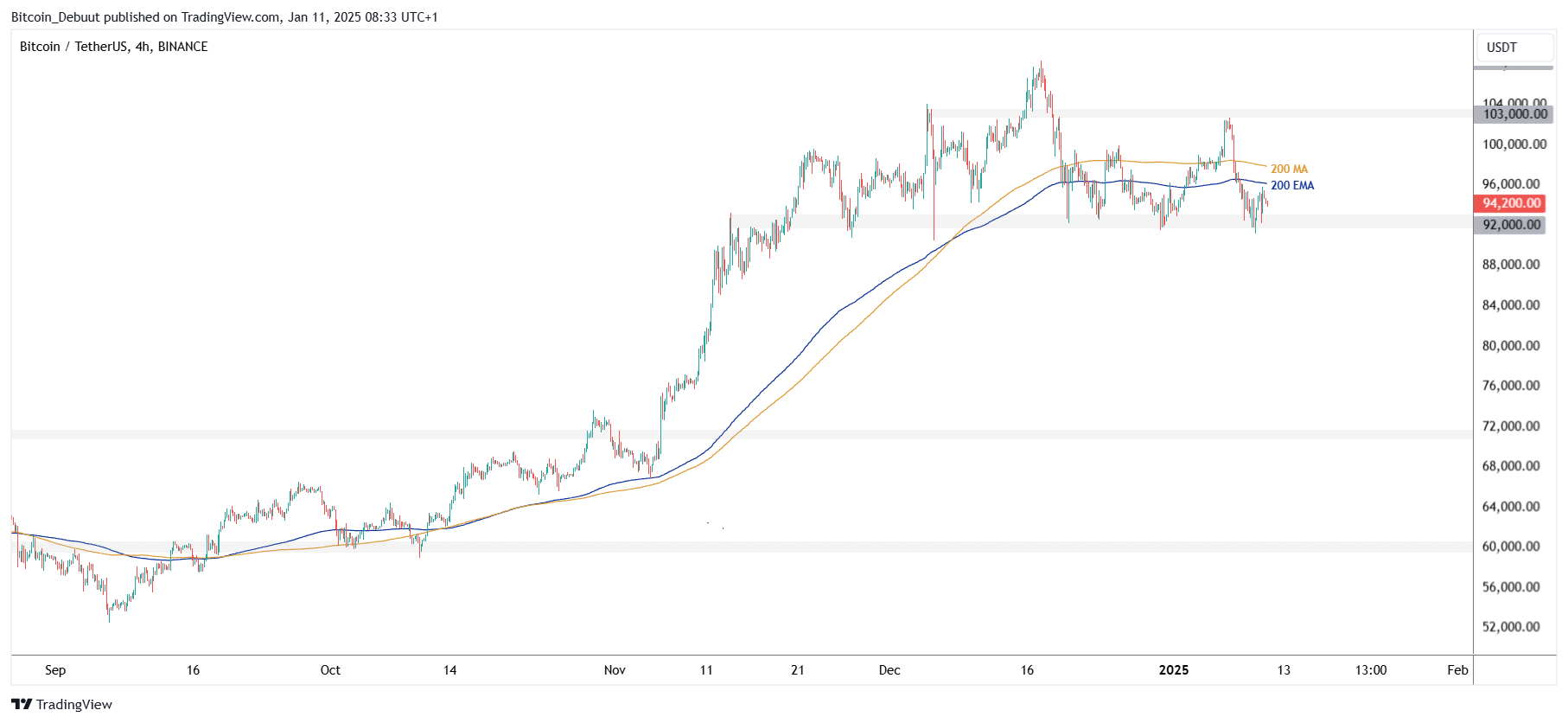Click the red 94,200.00 current price tag
Viewport: 1568px width, 723px height.
pyautogui.click(x=1511, y=203)
